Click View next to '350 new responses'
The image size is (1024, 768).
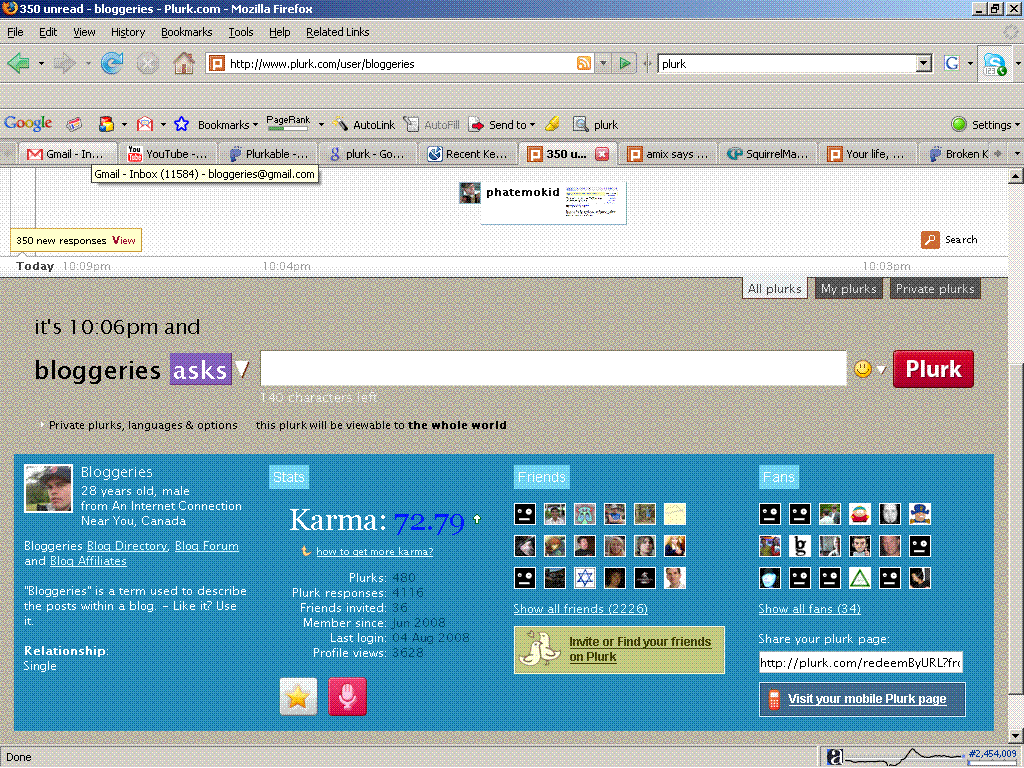pyautogui.click(x=123, y=240)
